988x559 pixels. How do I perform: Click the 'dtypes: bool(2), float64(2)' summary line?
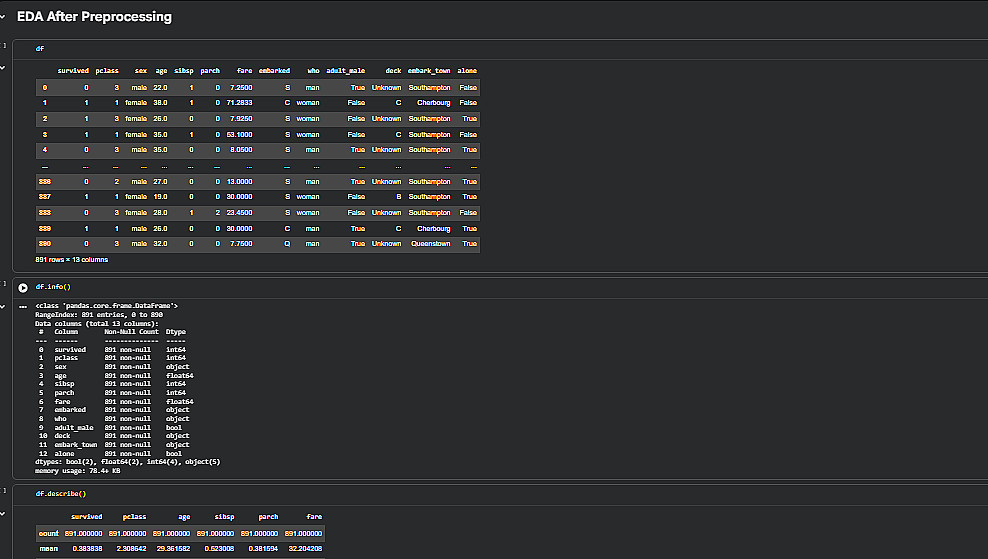pyautogui.click(x=128, y=462)
